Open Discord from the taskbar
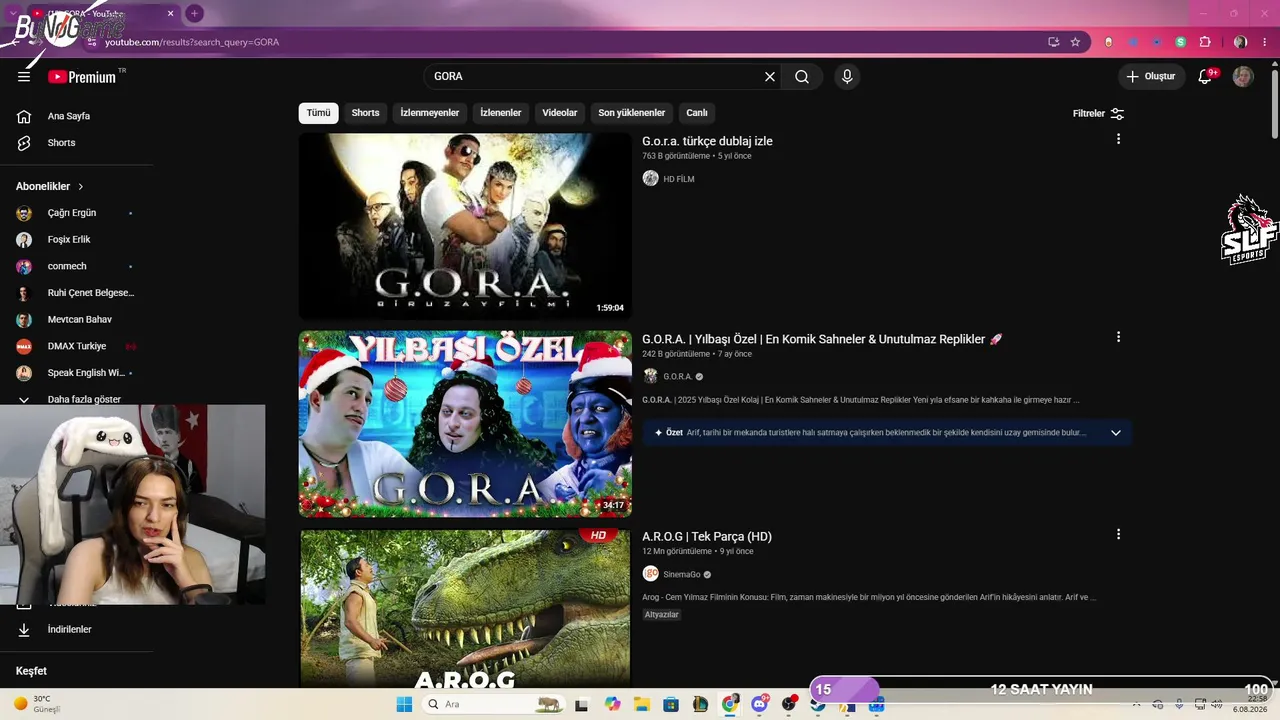Image resolution: width=1280 pixels, height=720 pixels. click(759, 704)
